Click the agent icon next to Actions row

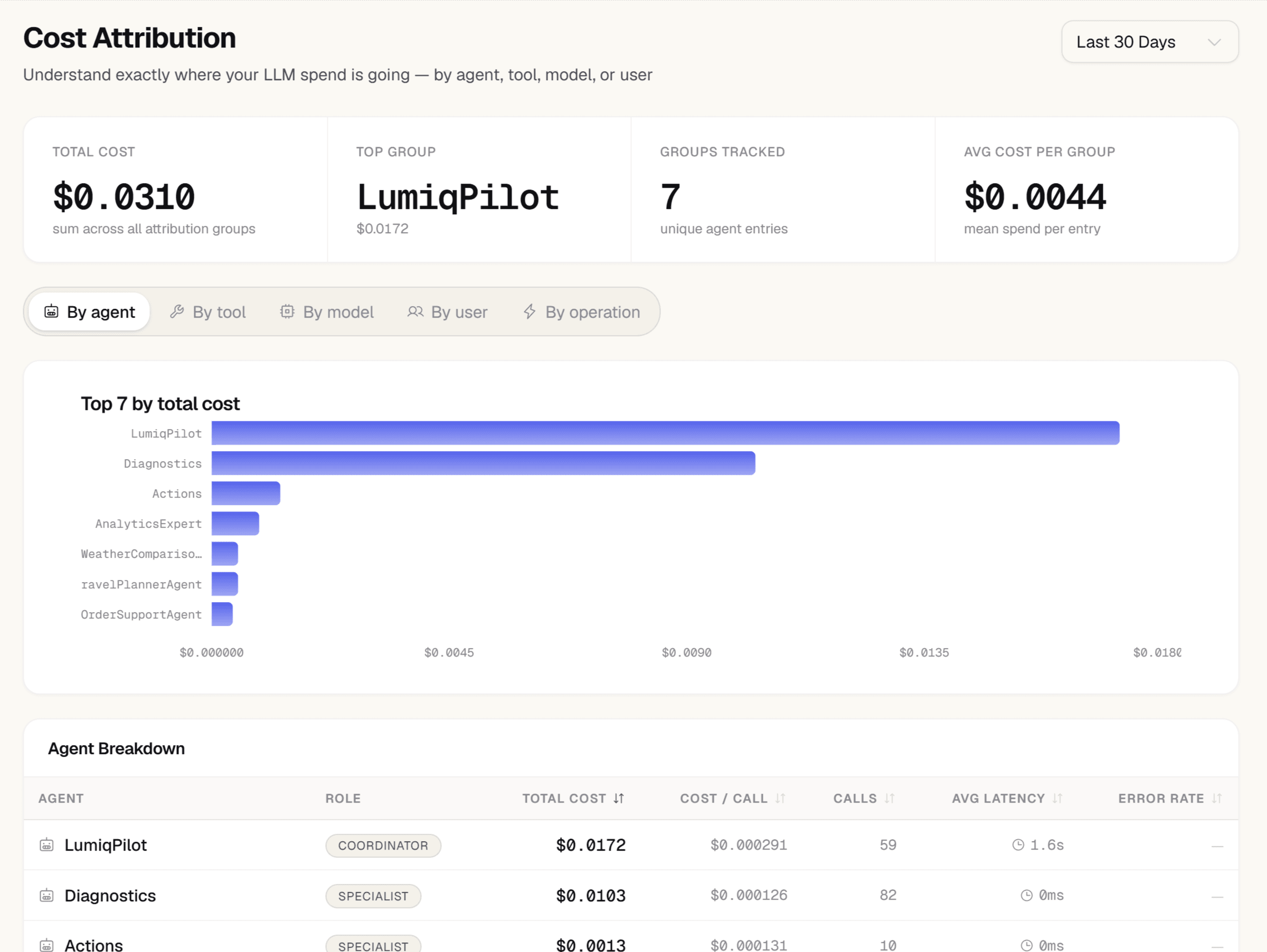click(46, 945)
